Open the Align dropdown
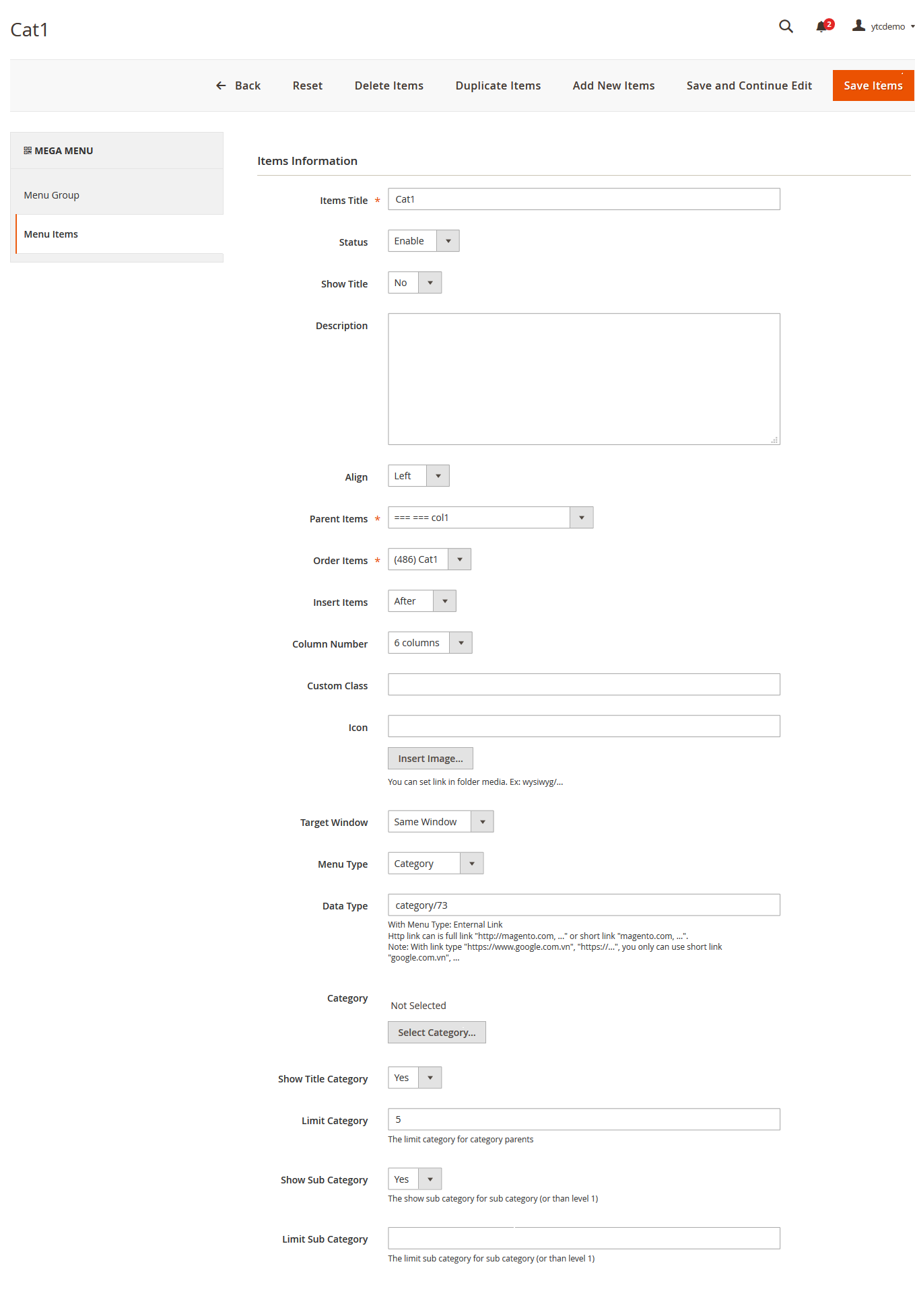Viewport: 915px width, 1316px height. (x=418, y=476)
